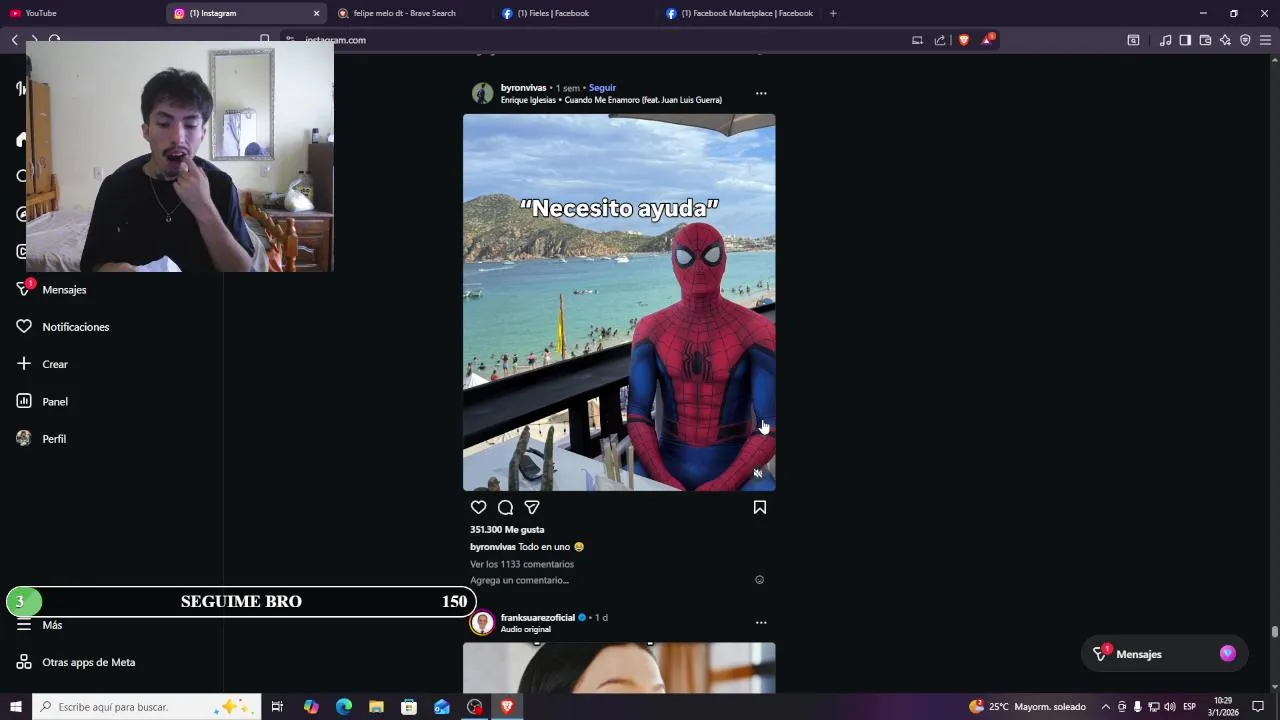Screen dimensions: 1280x720
Task: Open the byronvivas avatar picture
Action: point(483,94)
